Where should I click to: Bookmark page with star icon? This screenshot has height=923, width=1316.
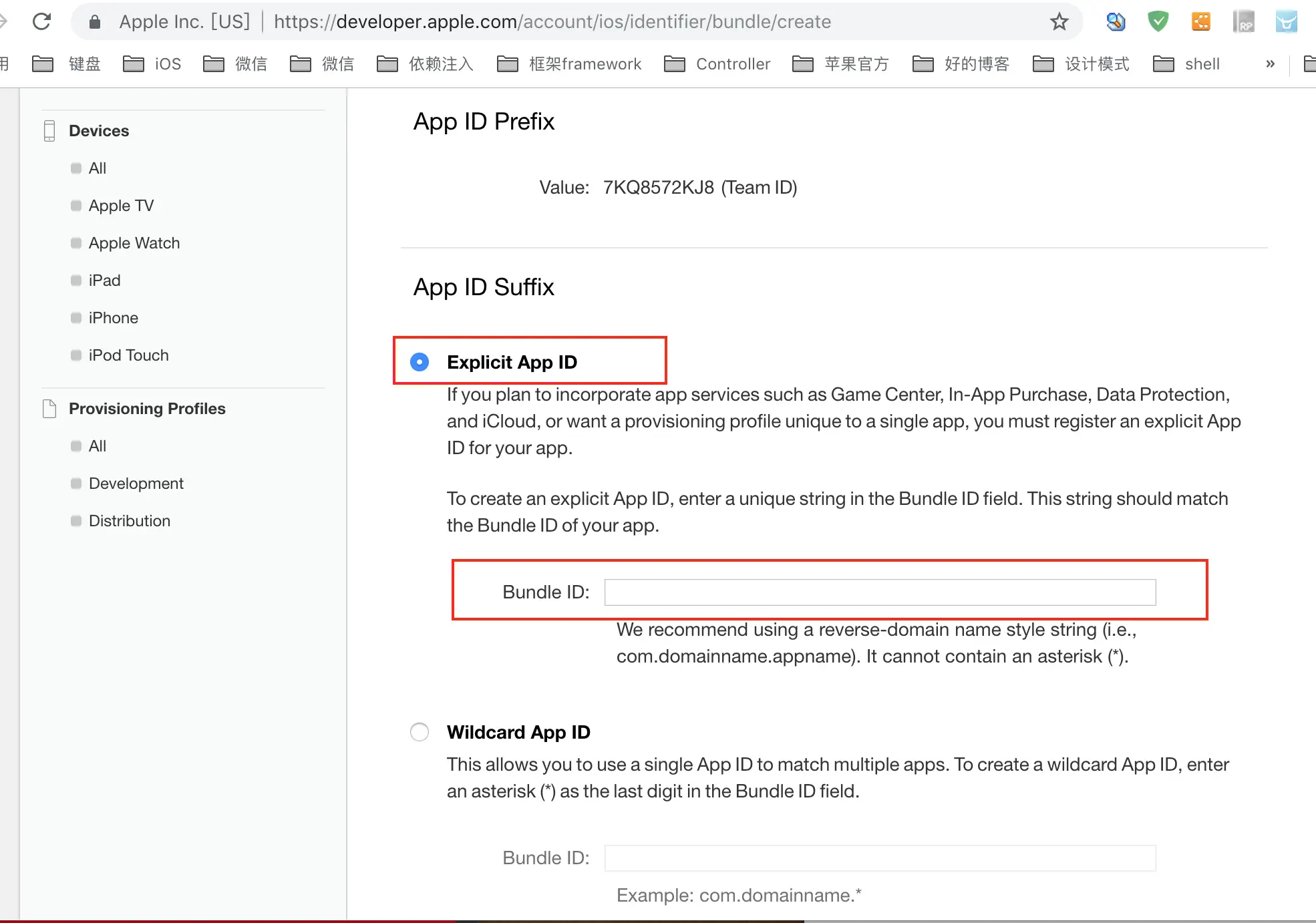1059,22
